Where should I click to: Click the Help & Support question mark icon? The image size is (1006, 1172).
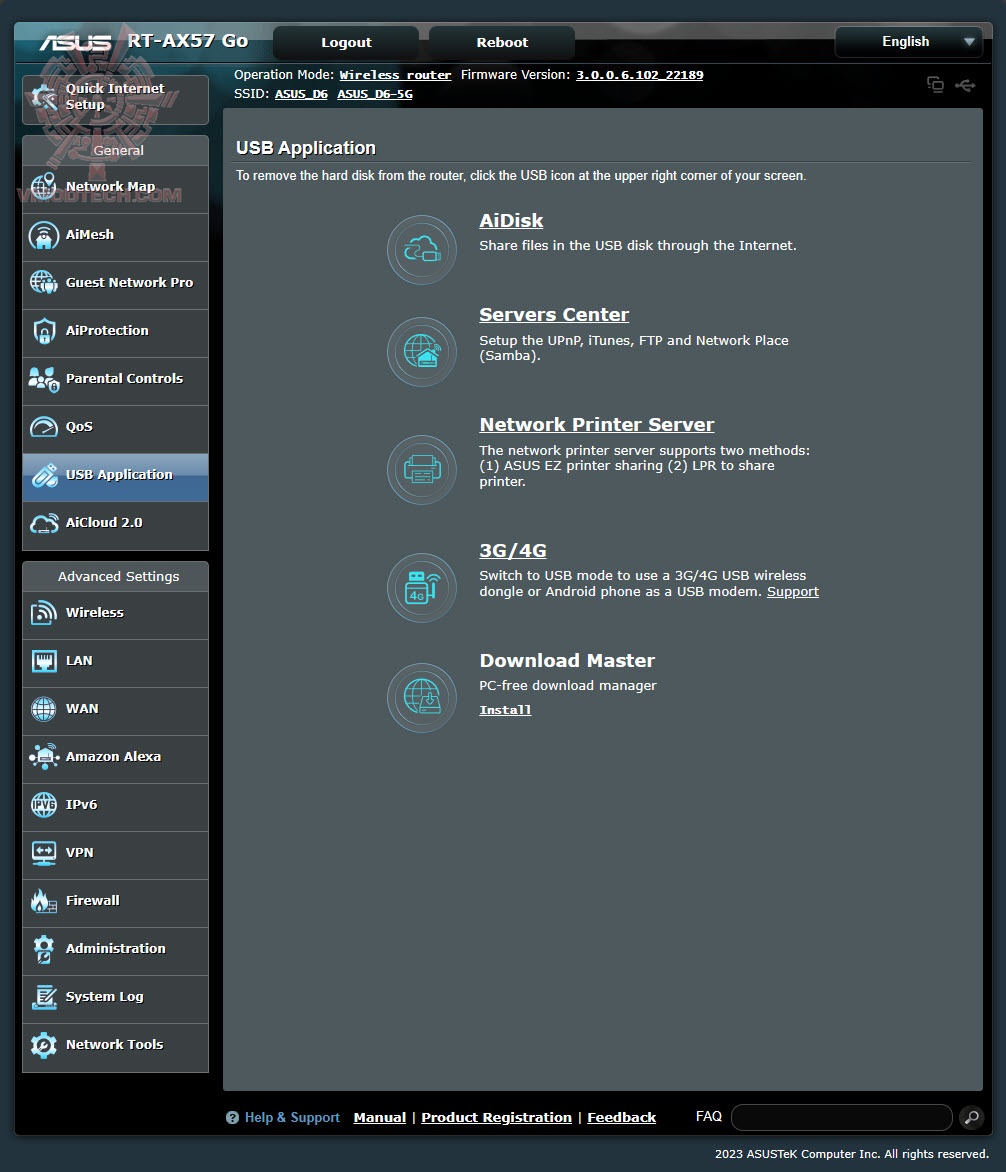232,1117
